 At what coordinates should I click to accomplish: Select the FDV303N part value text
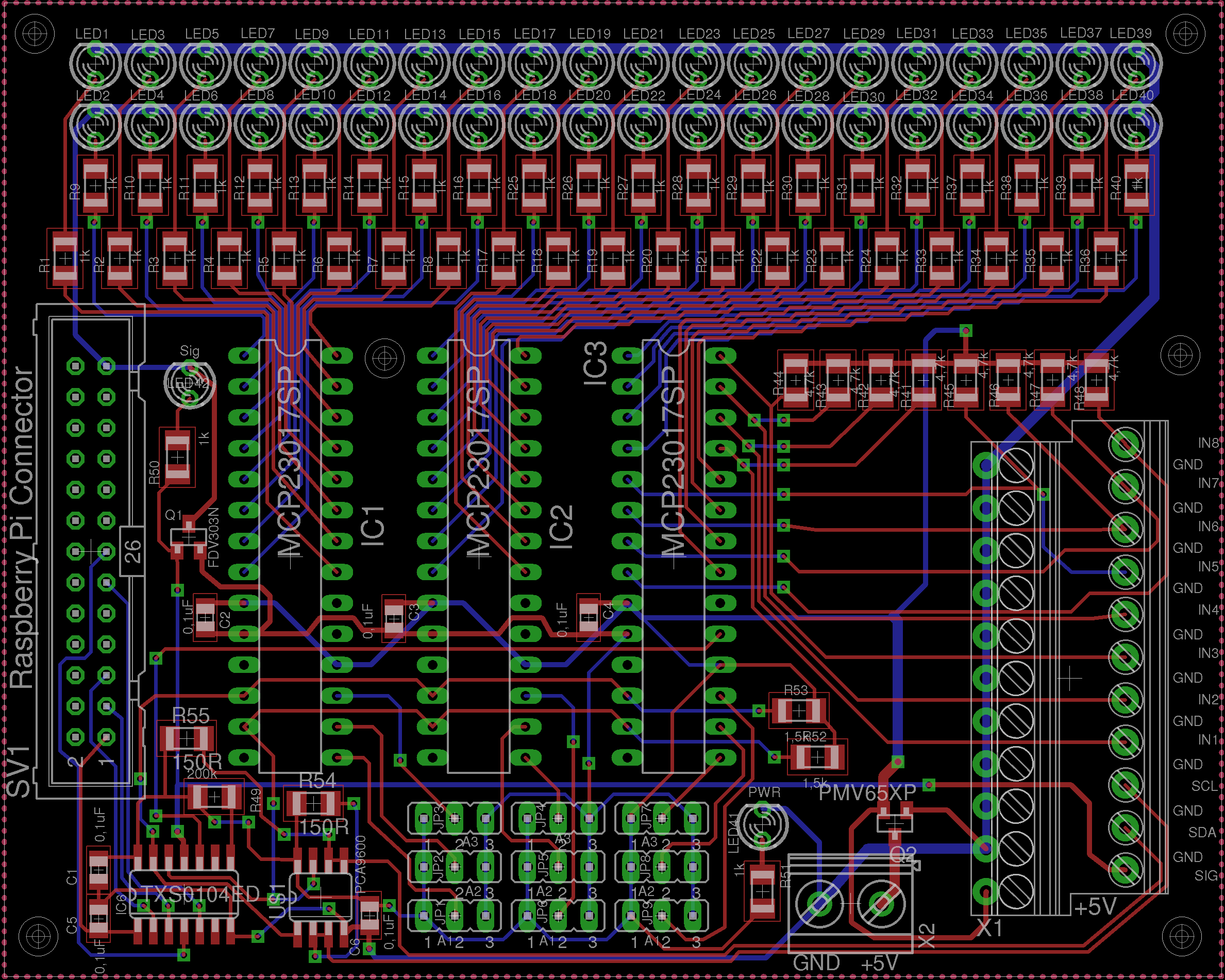(x=213, y=537)
